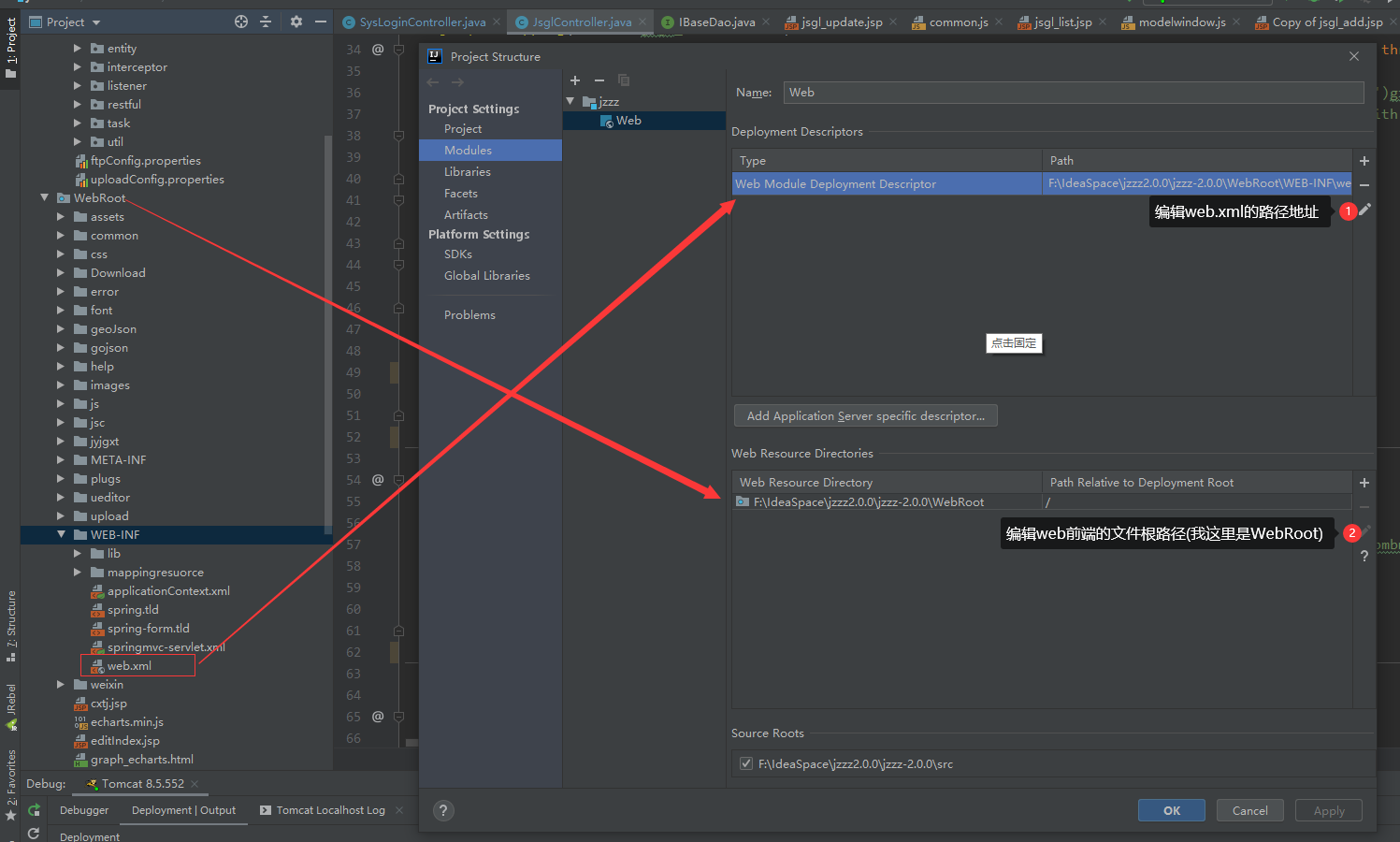This screenshot has height=842, width=1400.
Task: Select the Debugger tab
Action: pos(84,810)
